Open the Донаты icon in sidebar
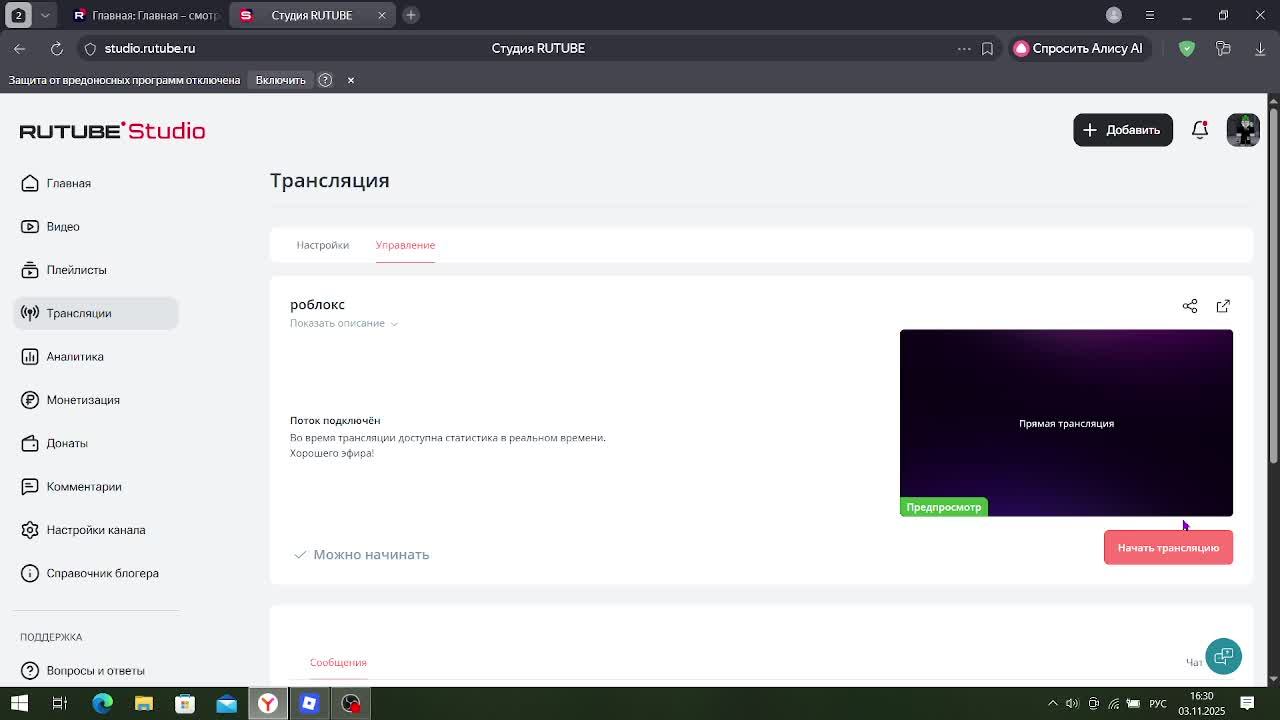1280x720 pixels. click(x=30, y=443)
